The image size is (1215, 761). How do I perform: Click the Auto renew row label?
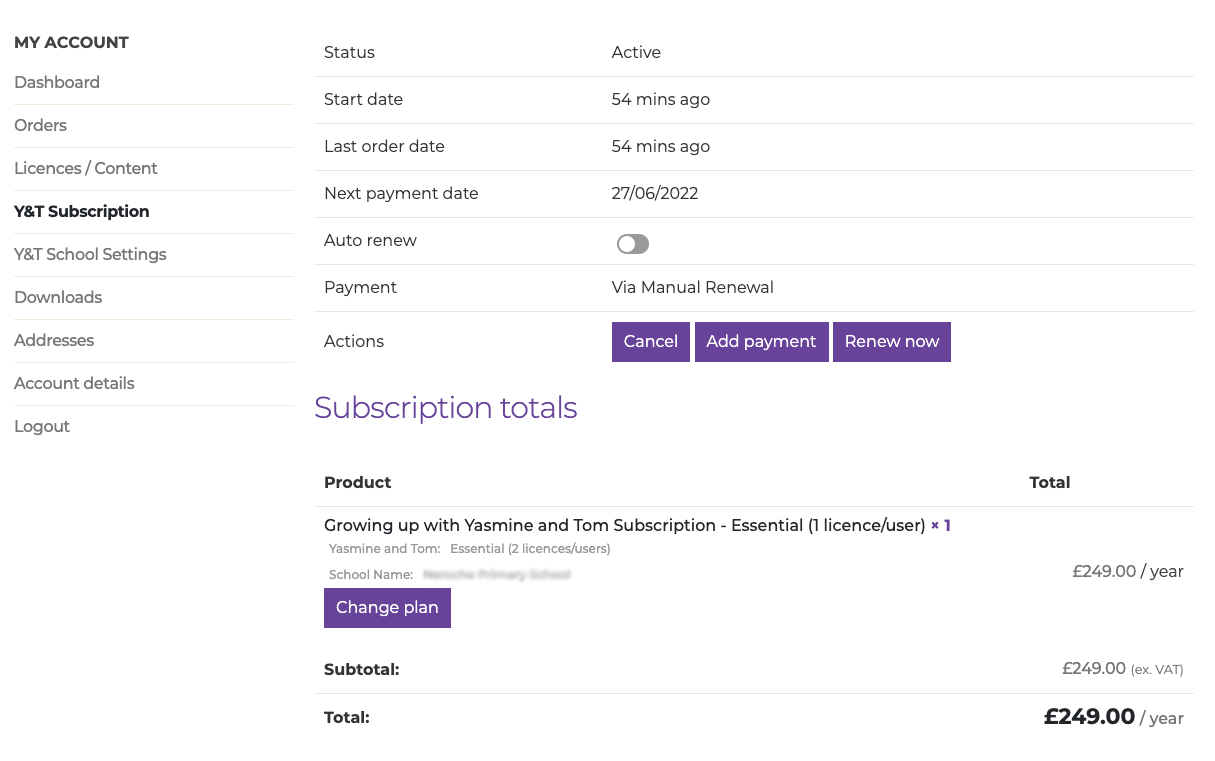point(370,240)
